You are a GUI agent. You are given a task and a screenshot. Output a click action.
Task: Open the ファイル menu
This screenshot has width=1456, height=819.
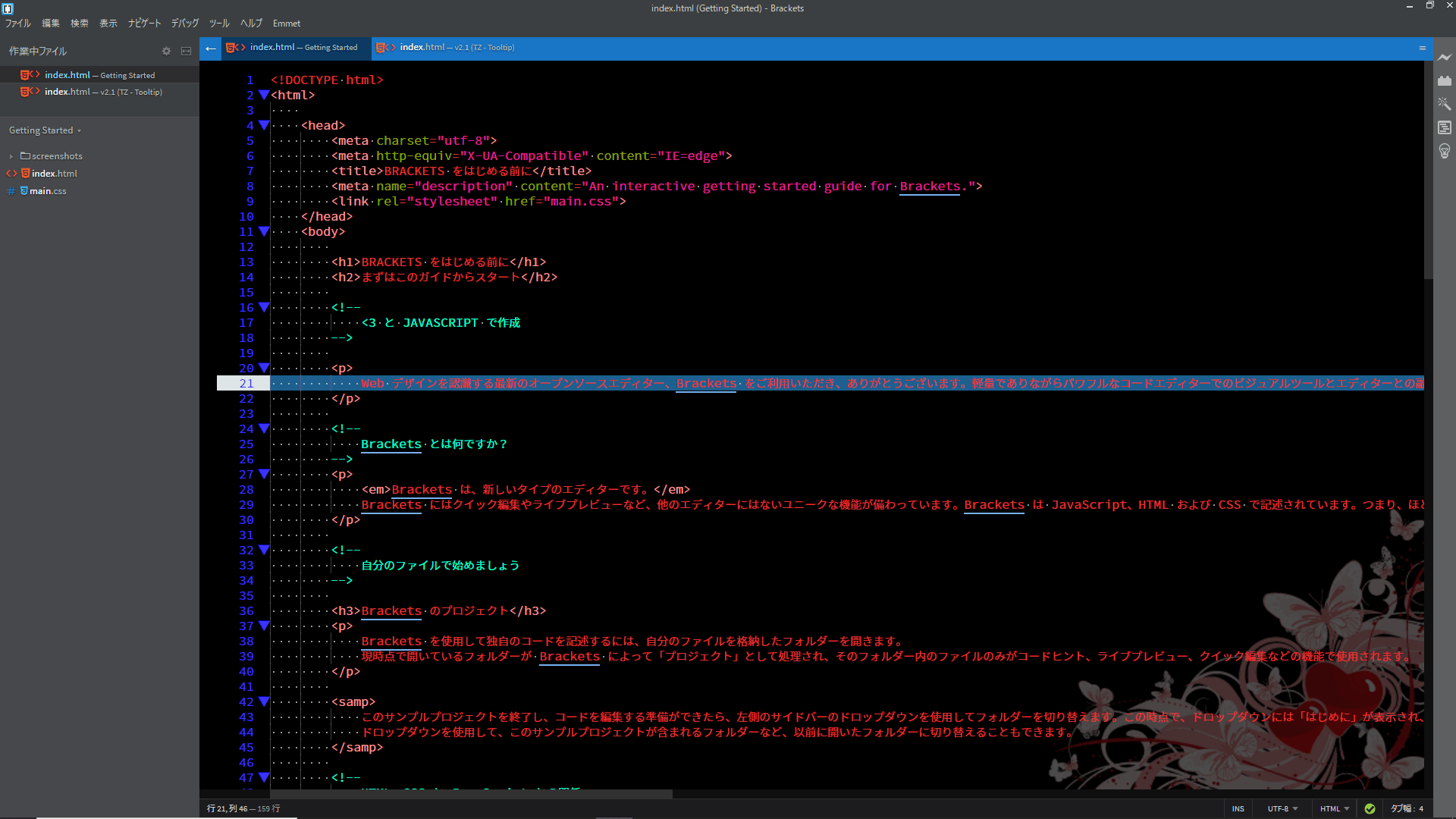[18, 24]
